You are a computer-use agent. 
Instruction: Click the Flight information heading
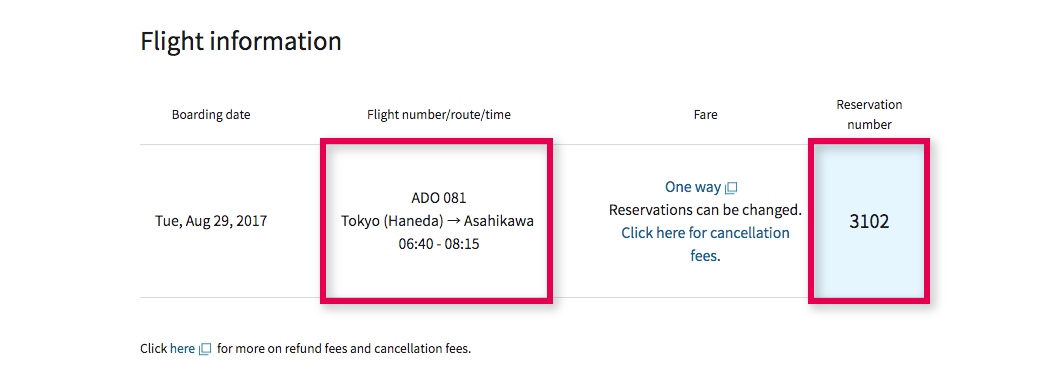241,41
